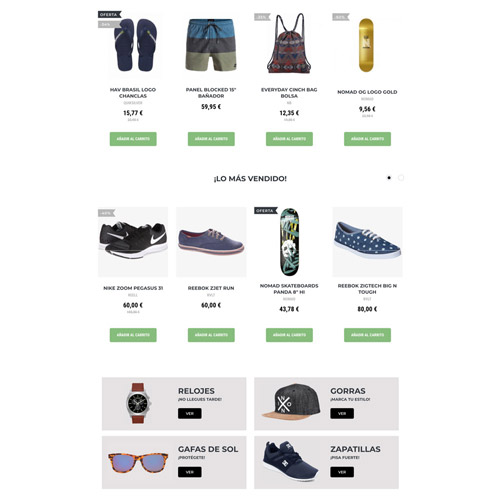The width and height of the screenshot is (500, 500).
Task: Add Nike Zoom Pegasus 31 to cart
Action: [x=133, y=335]
